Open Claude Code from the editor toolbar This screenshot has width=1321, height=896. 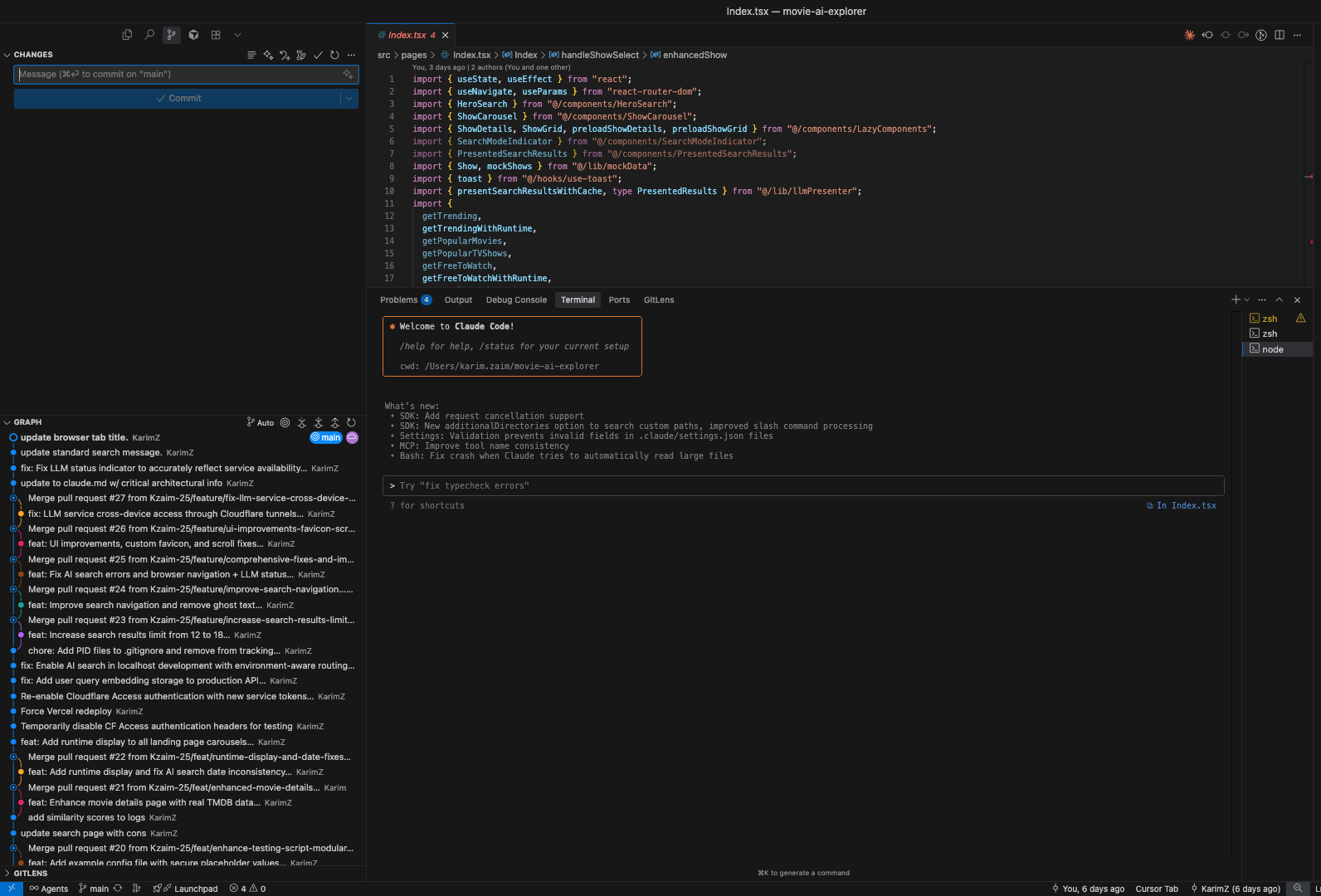pyautogui.click(x=1189, y=35)
